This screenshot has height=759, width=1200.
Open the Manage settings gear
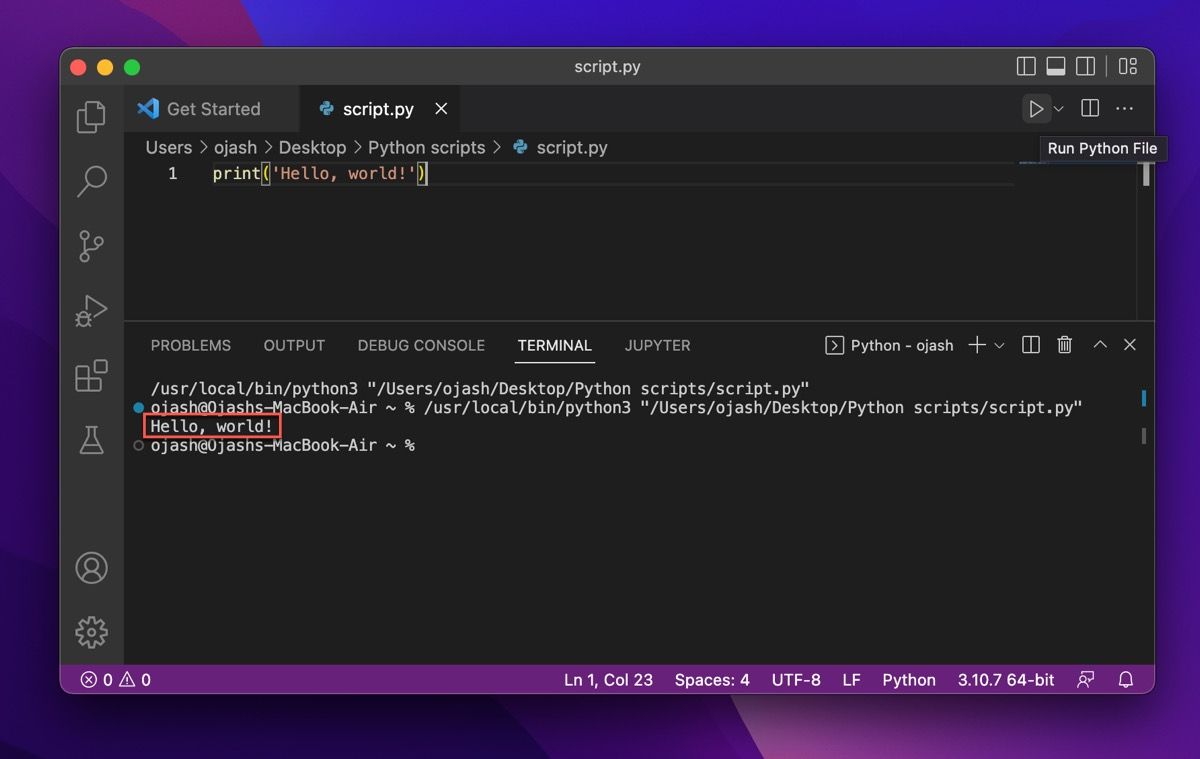click(x=91, y=632)
